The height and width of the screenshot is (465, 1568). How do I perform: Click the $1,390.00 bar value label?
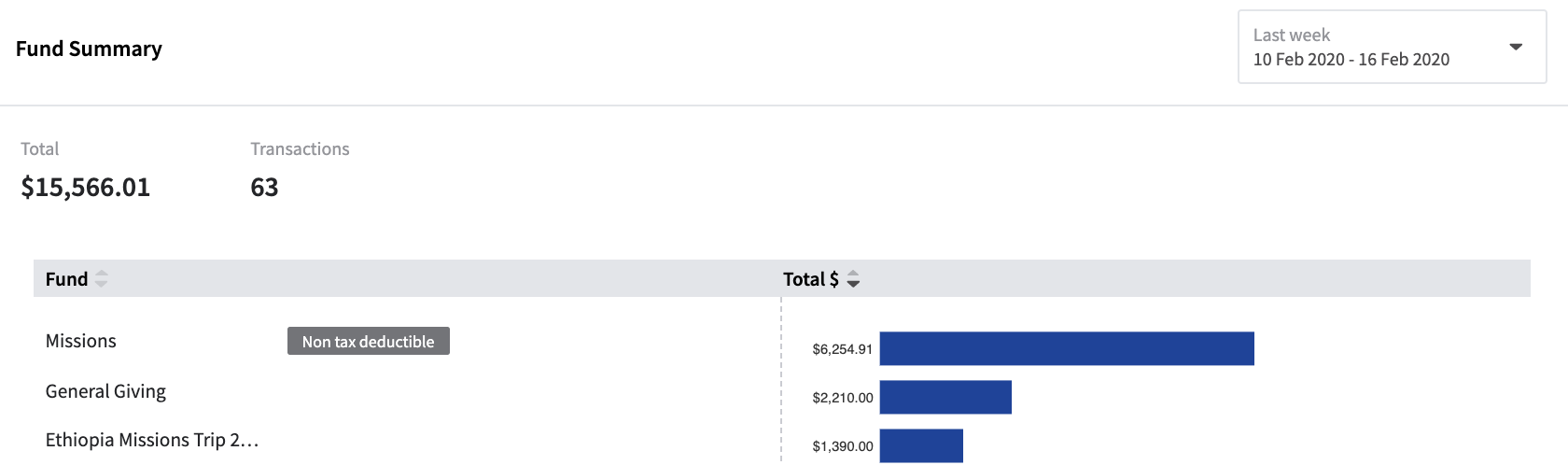(x=842, y=446)
